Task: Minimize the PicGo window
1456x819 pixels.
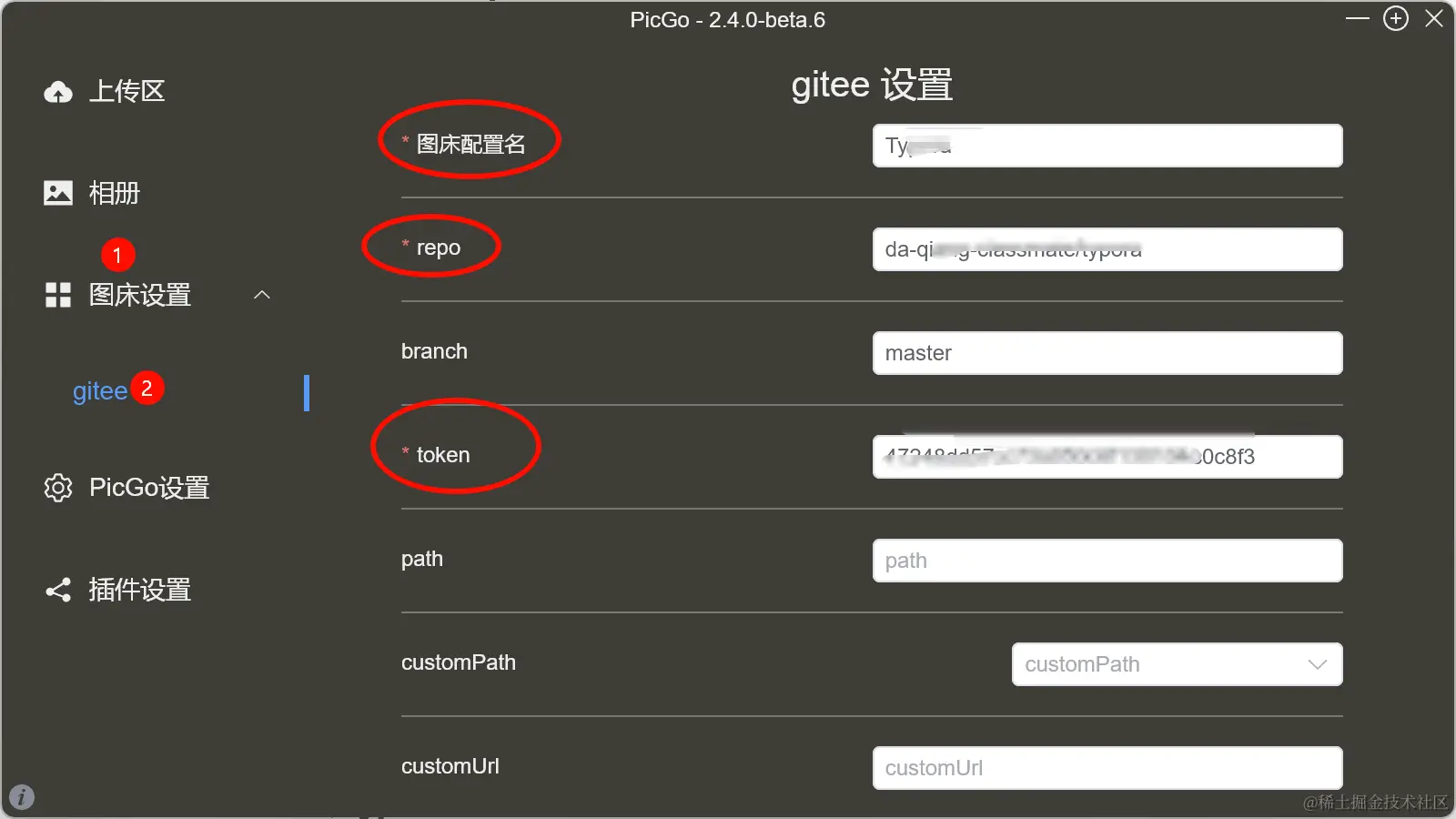Action: (x=1358, y=18)
